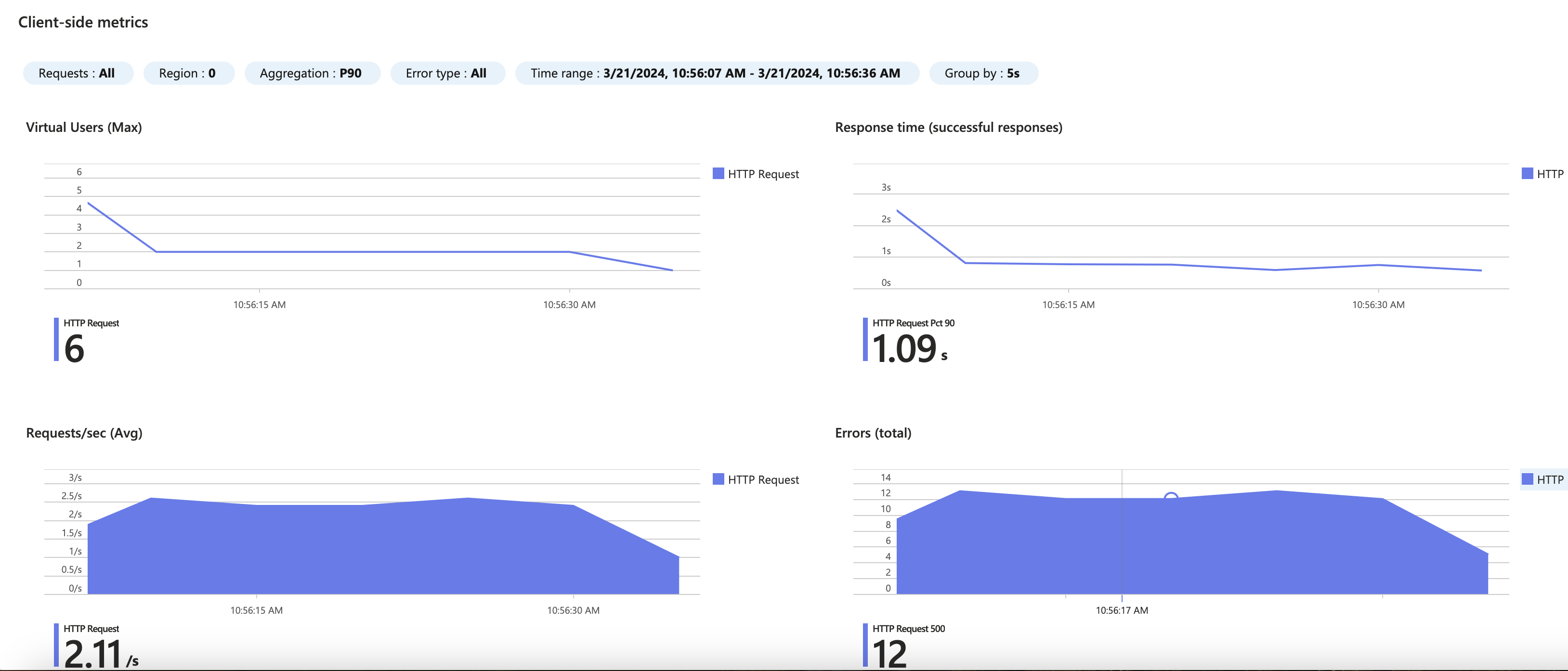Edit the Time range filter pill

click(x=715, y=73)
